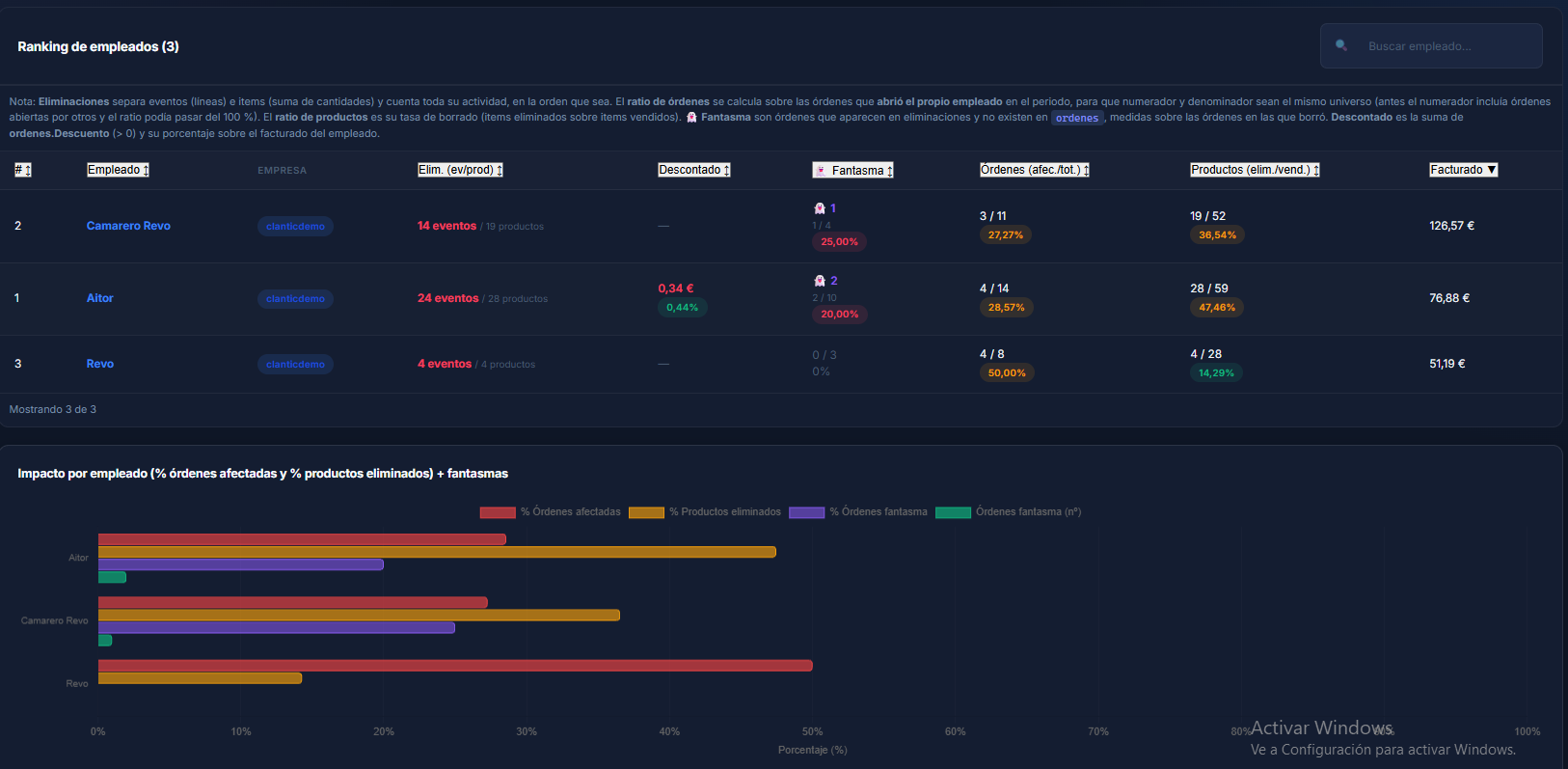Screen dimensions: 1568x769
Task: Sort table by # column
Action: click(23, 170)
